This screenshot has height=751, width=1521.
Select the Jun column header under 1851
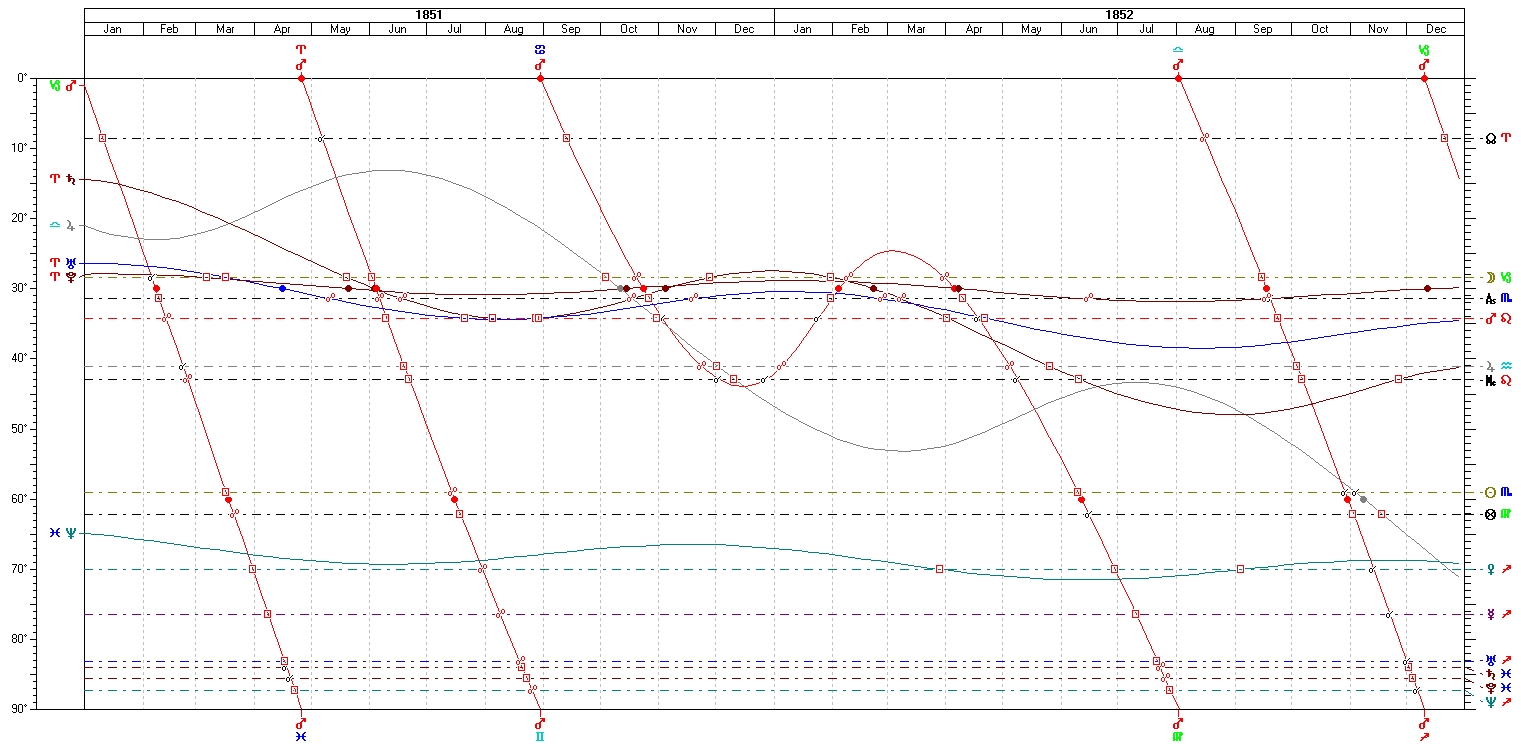point(397,29)
